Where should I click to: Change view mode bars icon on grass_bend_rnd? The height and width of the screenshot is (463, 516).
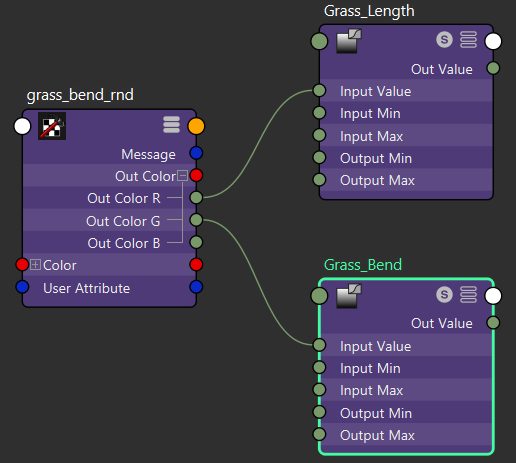tap(171, 125)
